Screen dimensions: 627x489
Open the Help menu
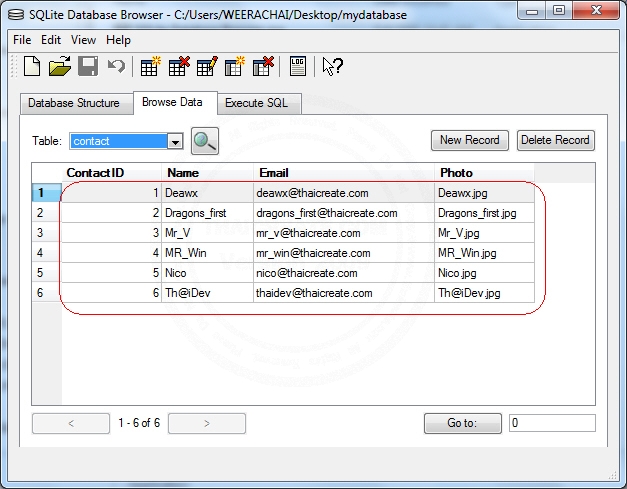click(x=118, y=40)
